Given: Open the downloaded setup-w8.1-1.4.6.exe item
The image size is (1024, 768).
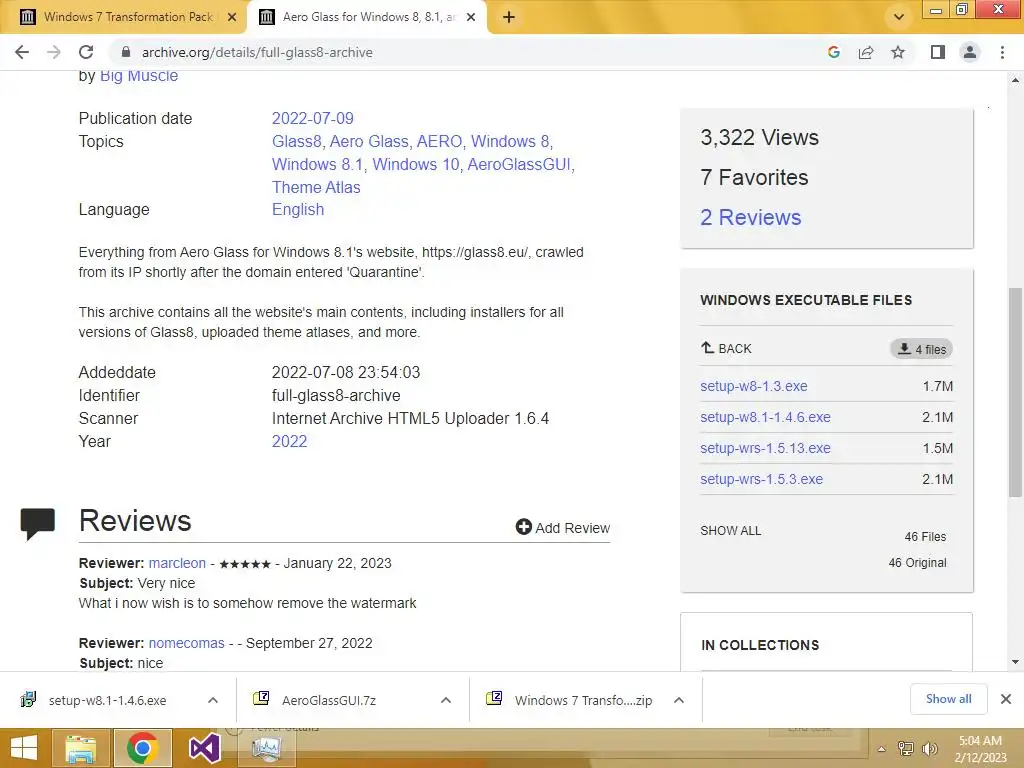Looking at the screenshot, I should pos(107,700).
